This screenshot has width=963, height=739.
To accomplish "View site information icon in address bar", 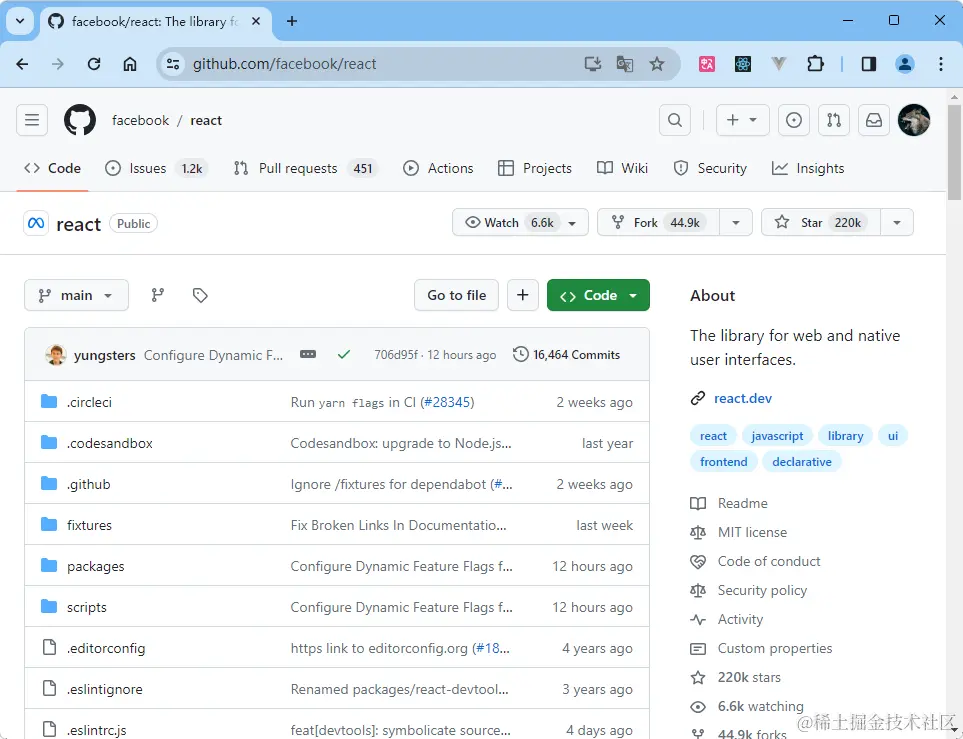I will pos(173,64).
